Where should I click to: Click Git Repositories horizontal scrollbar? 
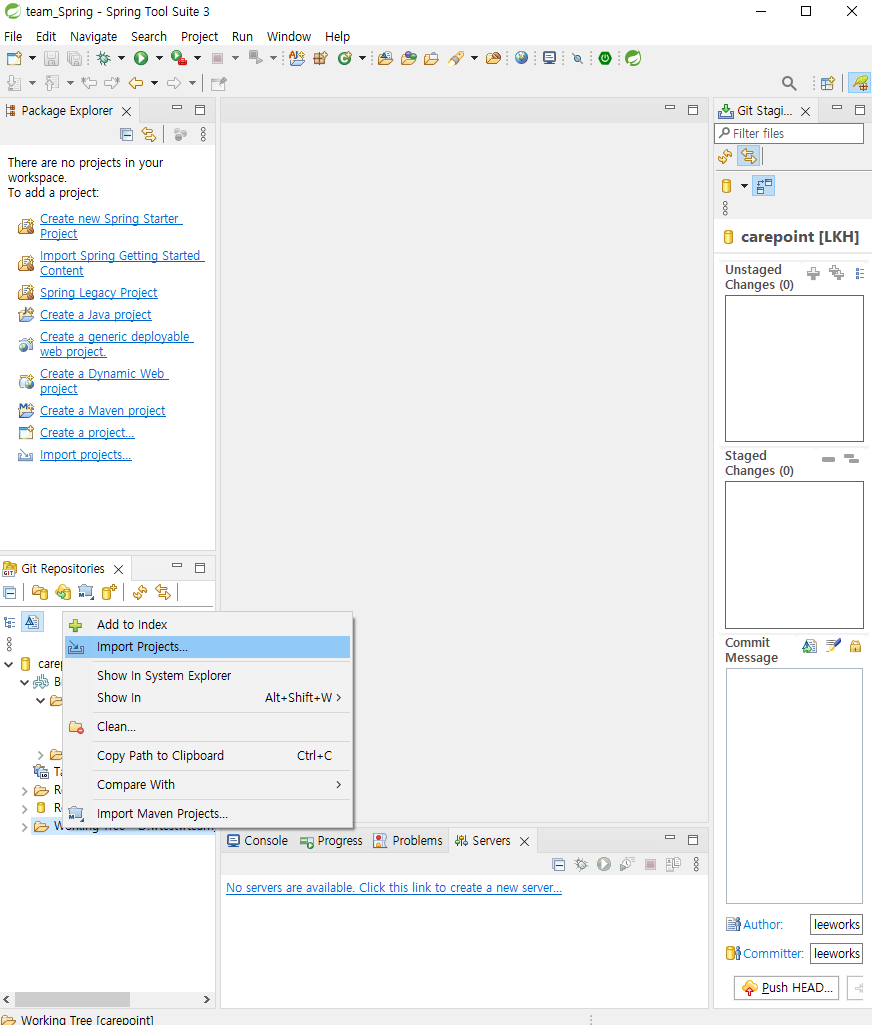point(72,1000)
